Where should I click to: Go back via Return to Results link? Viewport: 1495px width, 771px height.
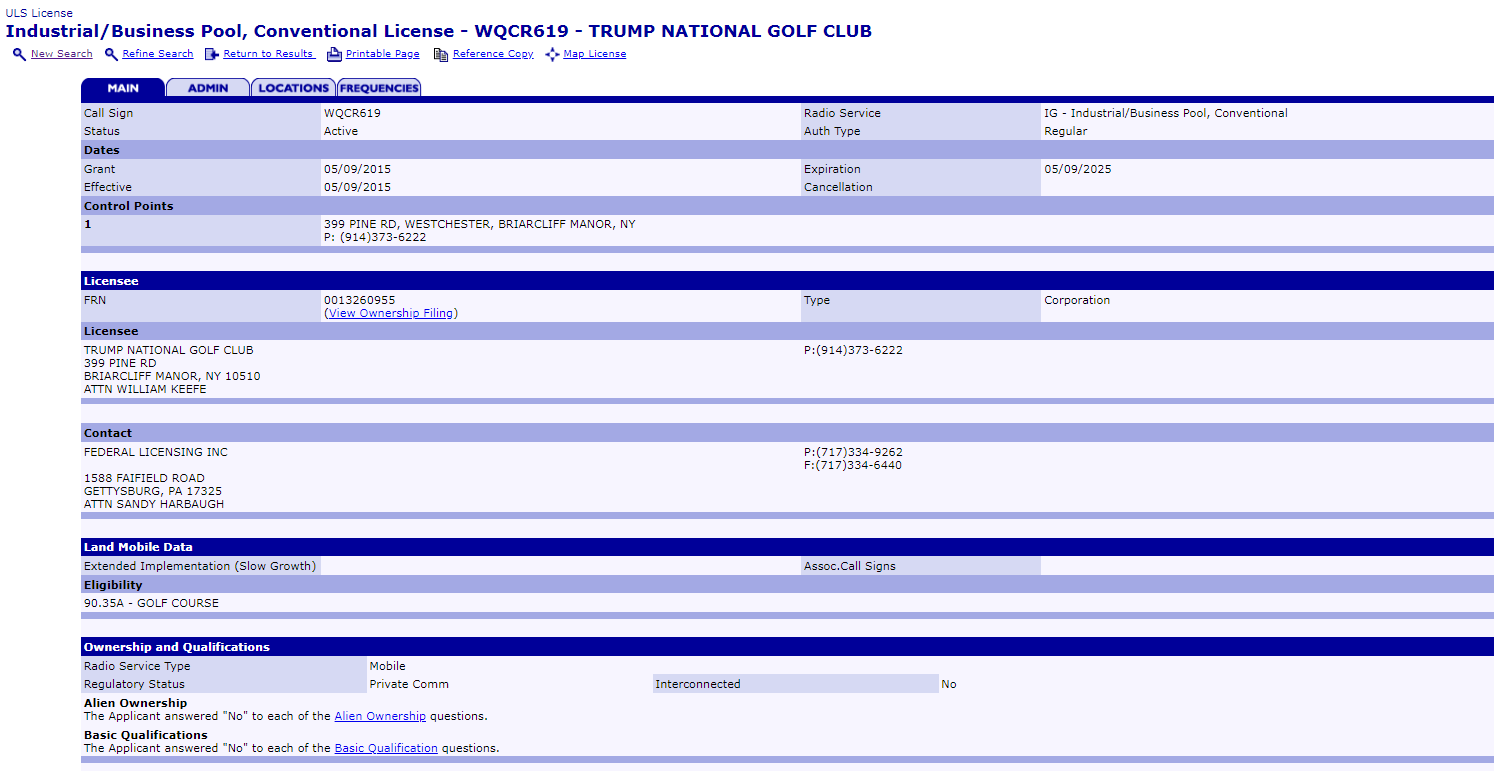pos(268,54)
